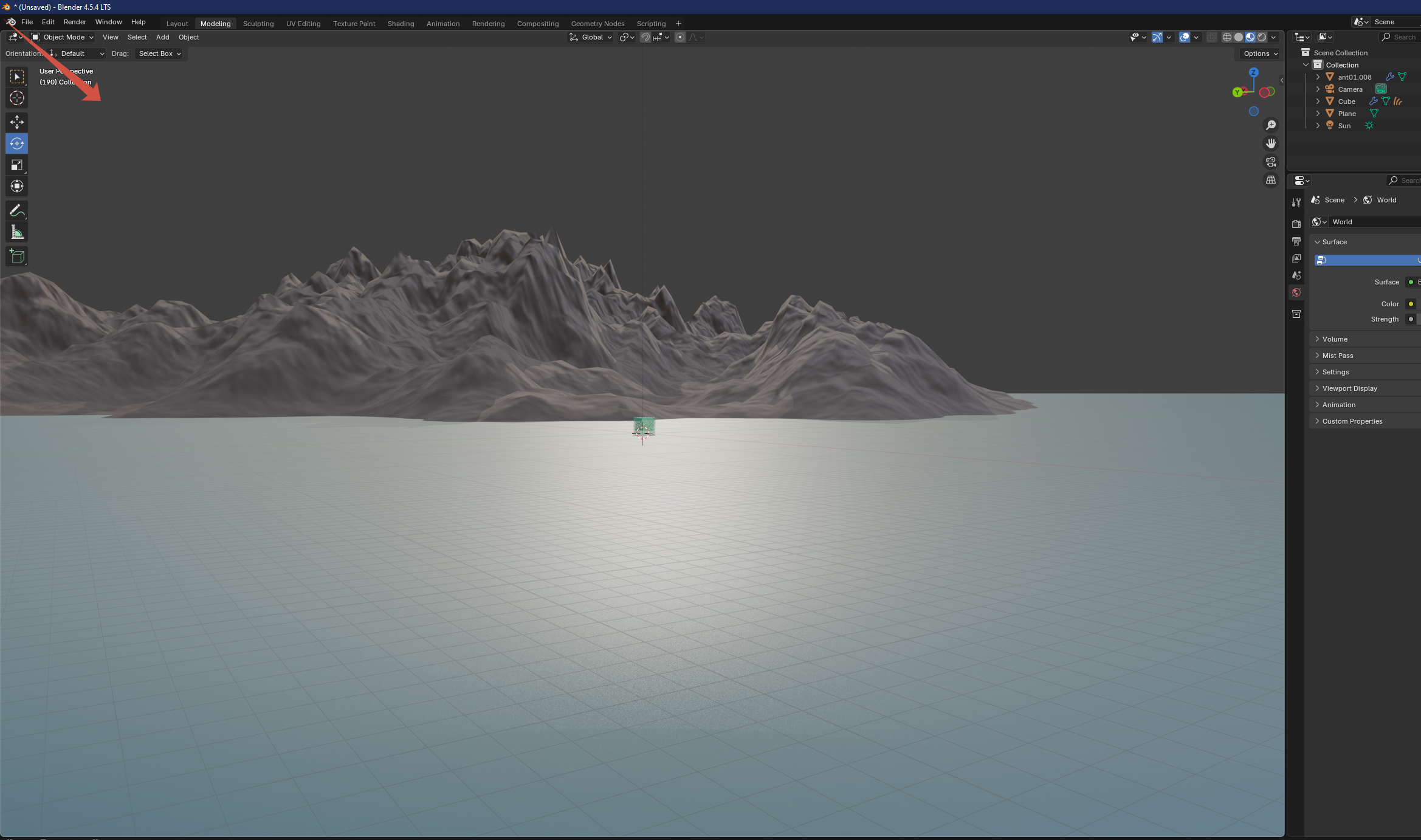
Task: Pick the Annotate pencil tool
Action: point(16,211)
